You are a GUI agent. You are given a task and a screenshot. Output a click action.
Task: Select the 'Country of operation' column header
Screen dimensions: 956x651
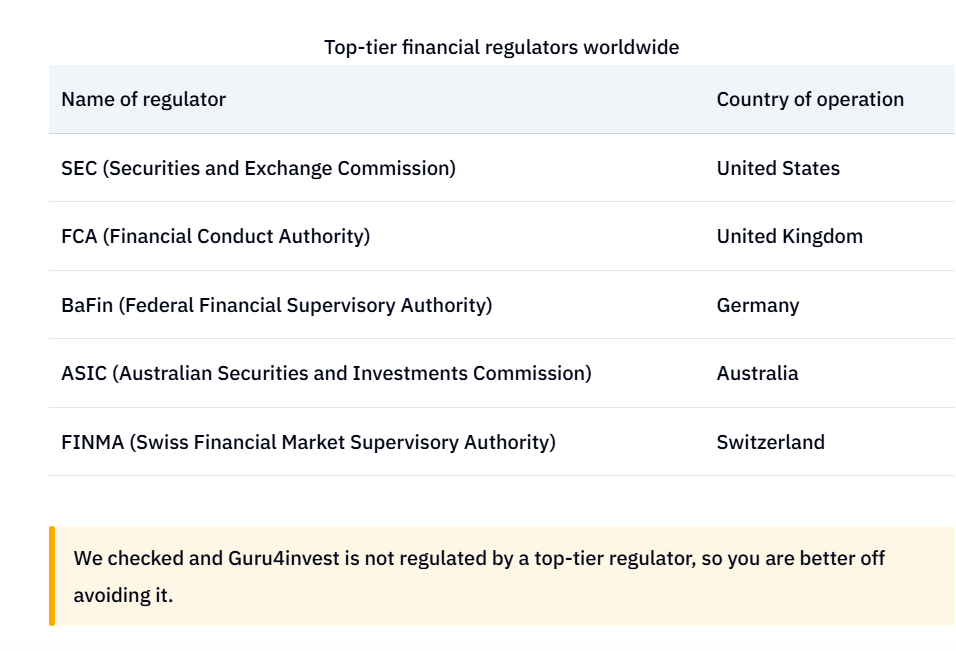click(810, 99)
